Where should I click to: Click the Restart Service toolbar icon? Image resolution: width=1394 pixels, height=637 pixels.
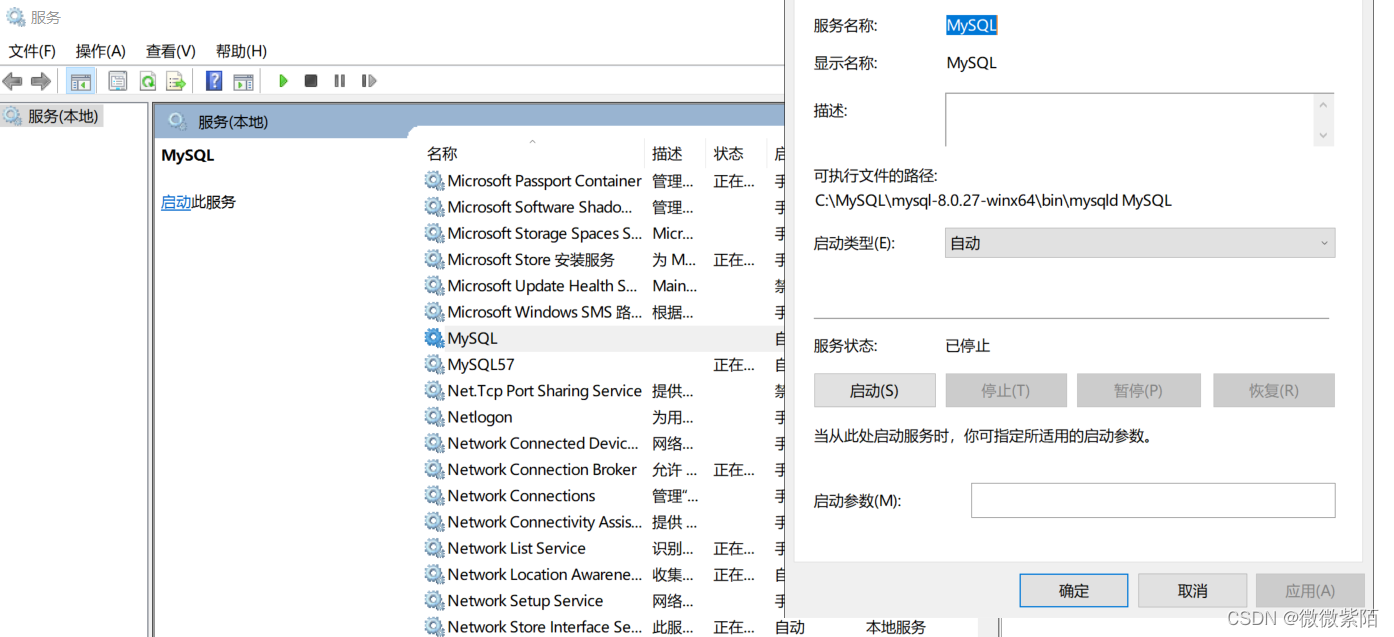point(369,81)
